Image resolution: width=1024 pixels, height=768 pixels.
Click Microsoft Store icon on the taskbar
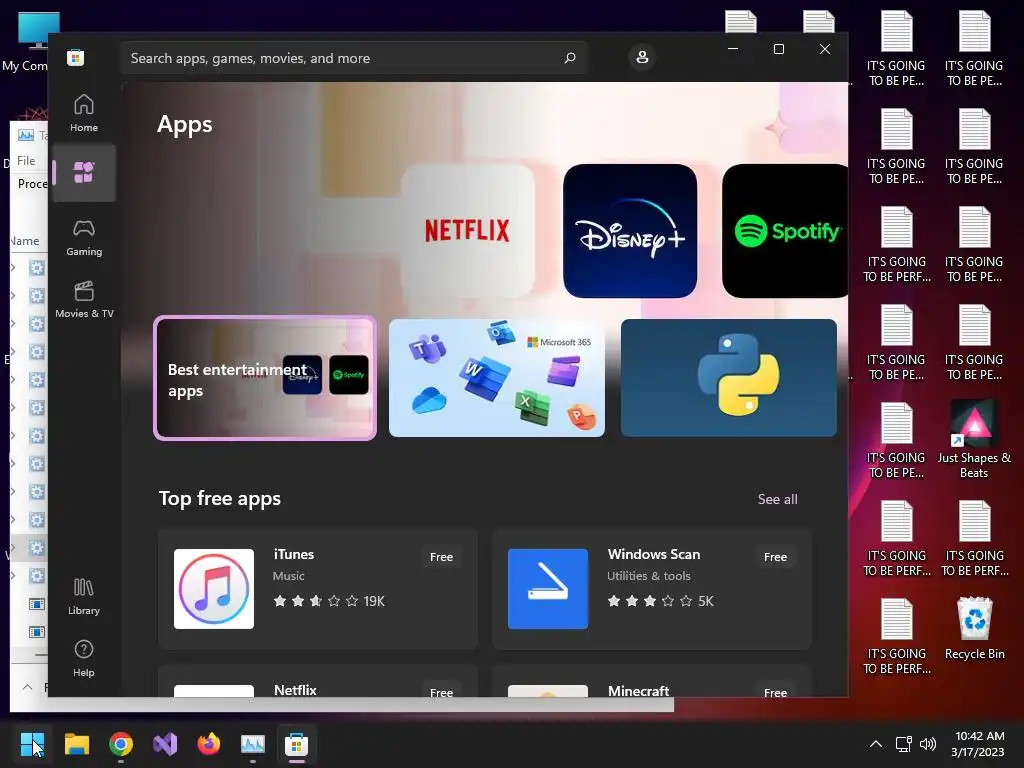[x=296, y=744]
